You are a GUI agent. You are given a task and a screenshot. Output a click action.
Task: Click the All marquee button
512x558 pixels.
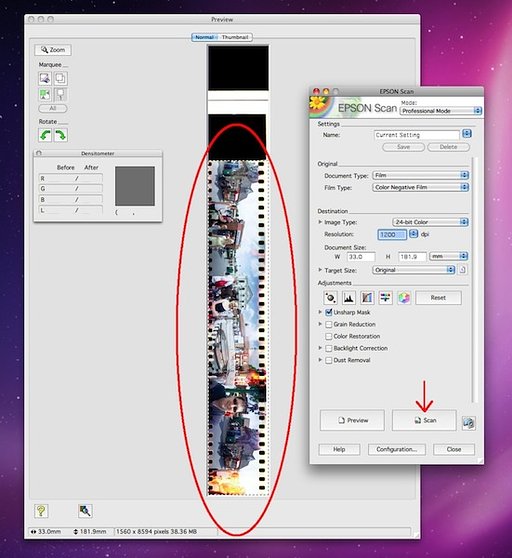tap(53, 108)
